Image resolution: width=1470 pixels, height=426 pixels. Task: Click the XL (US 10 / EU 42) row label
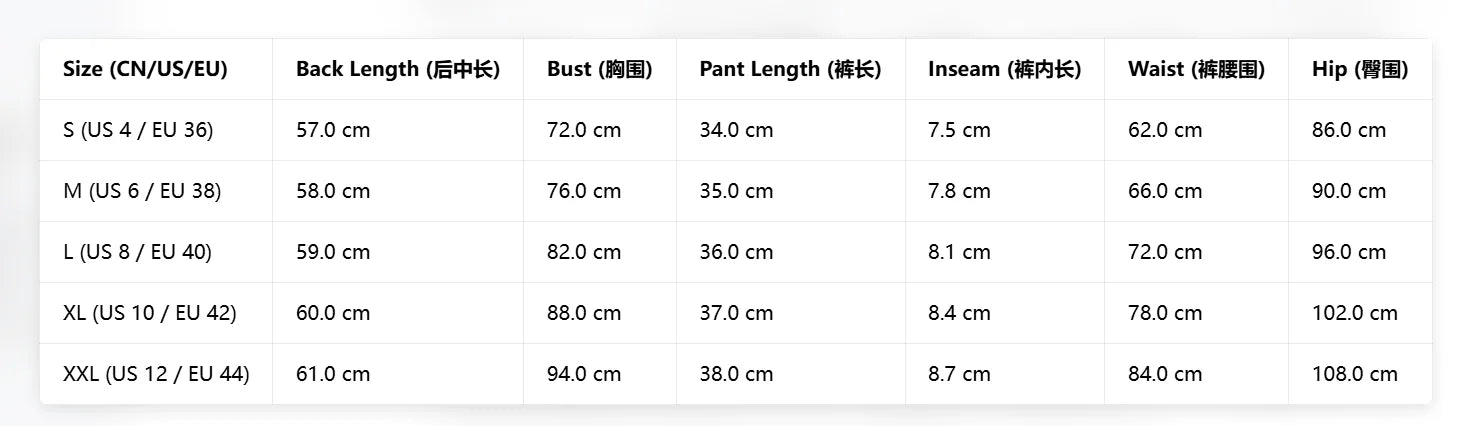[x=150, y=313]
